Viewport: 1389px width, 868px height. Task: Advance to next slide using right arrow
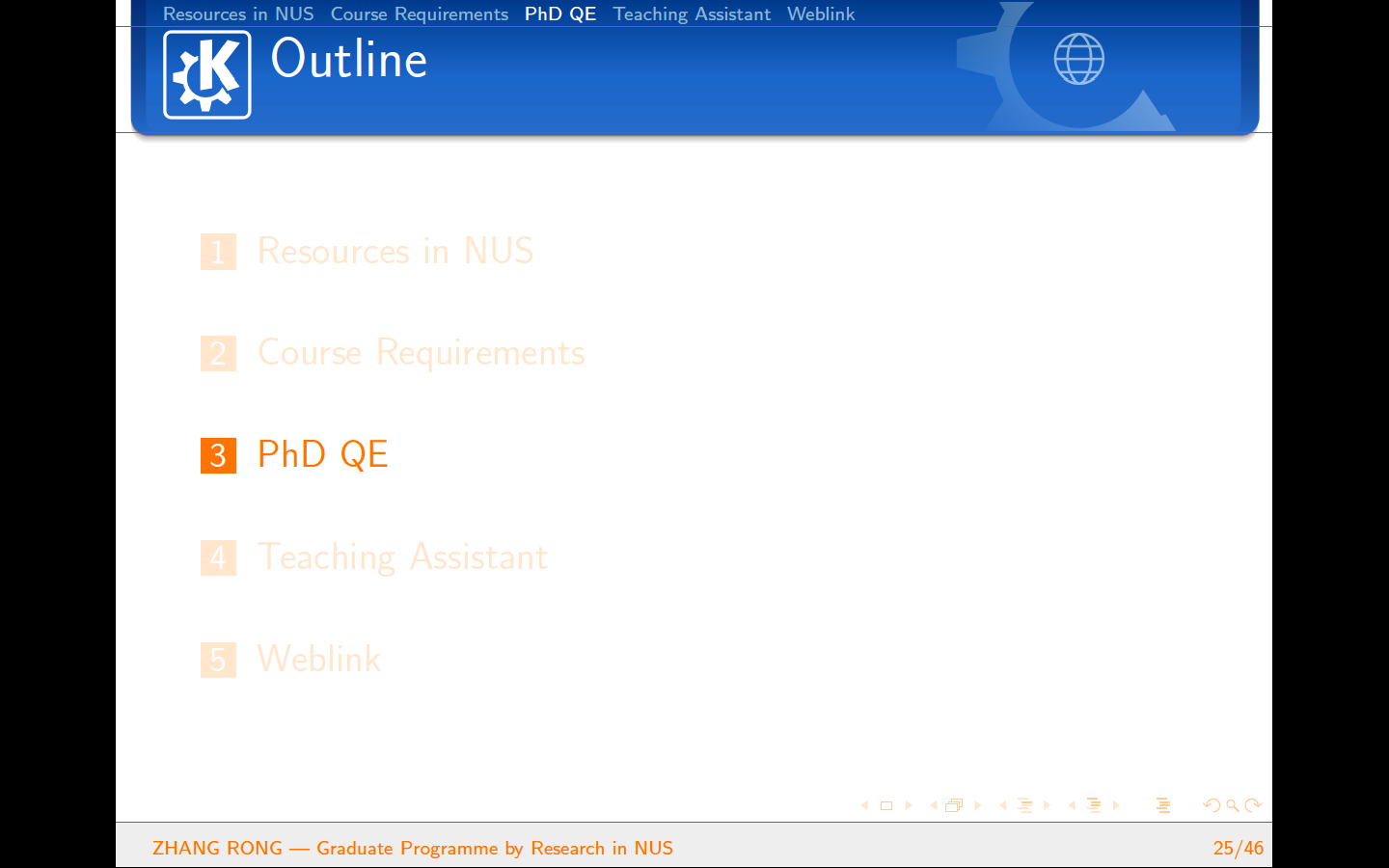[x=909, y=805]
